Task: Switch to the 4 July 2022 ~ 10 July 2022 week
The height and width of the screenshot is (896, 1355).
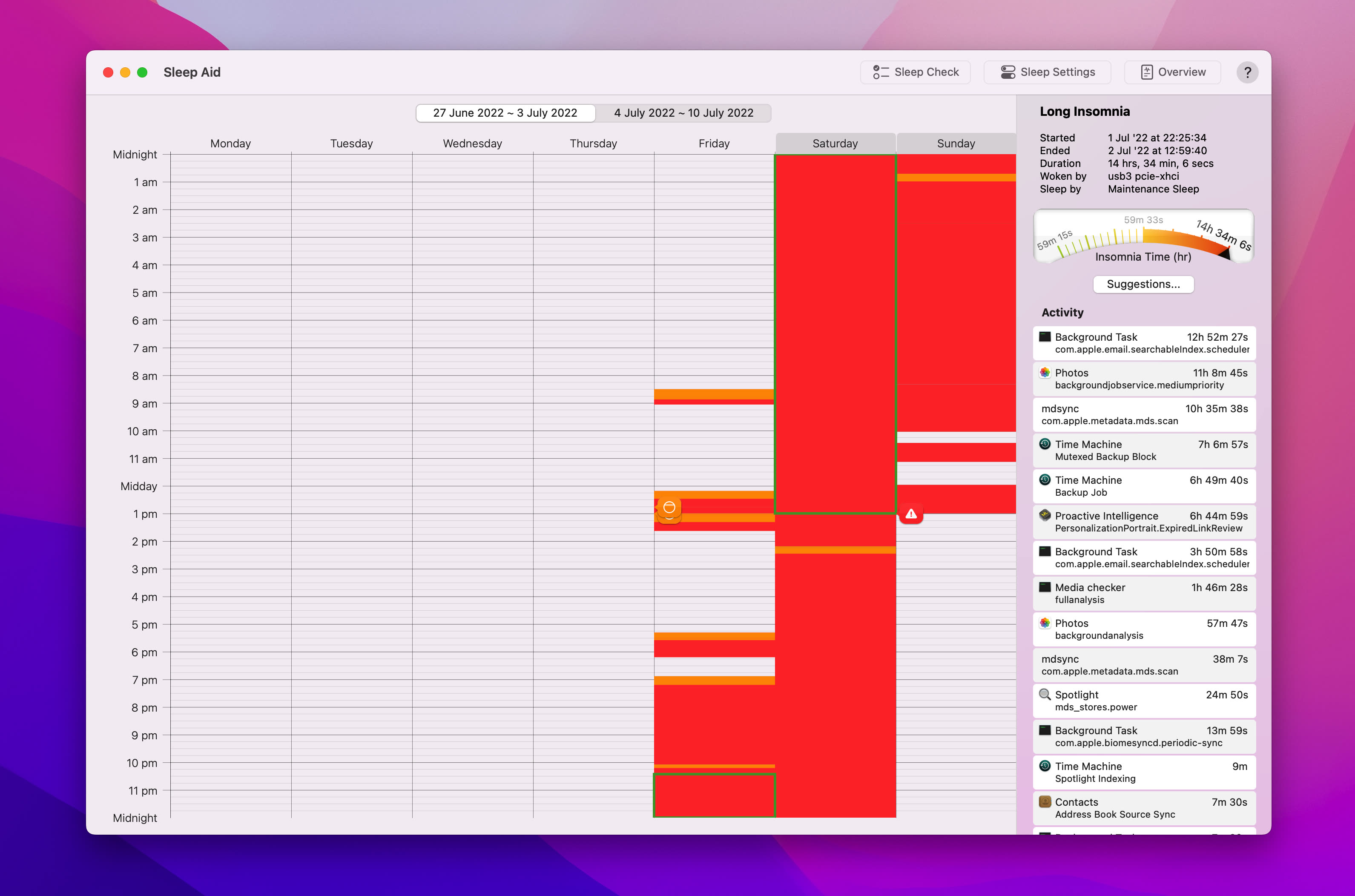Action: 683,112
